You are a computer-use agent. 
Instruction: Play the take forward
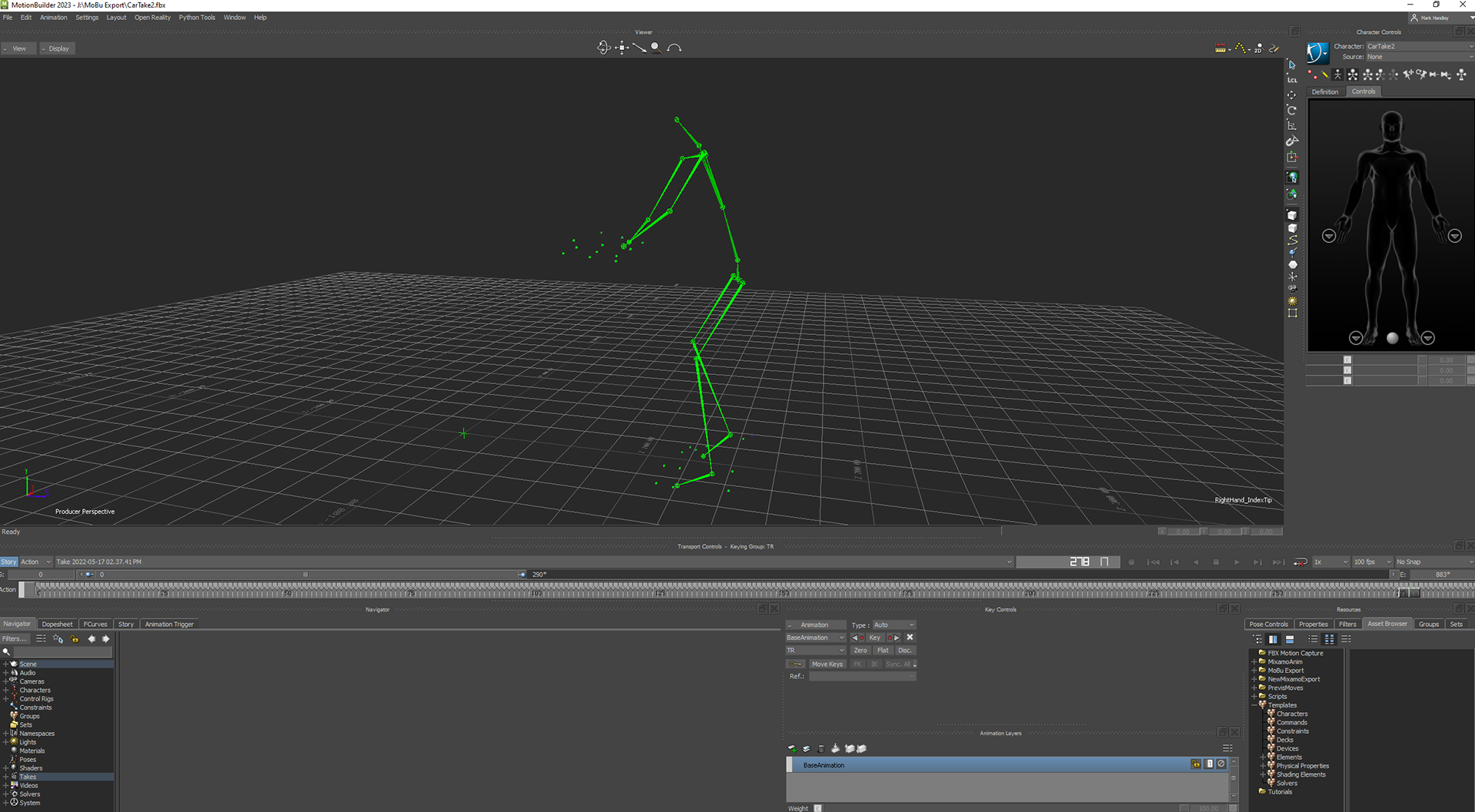[x=1236, y=562]
